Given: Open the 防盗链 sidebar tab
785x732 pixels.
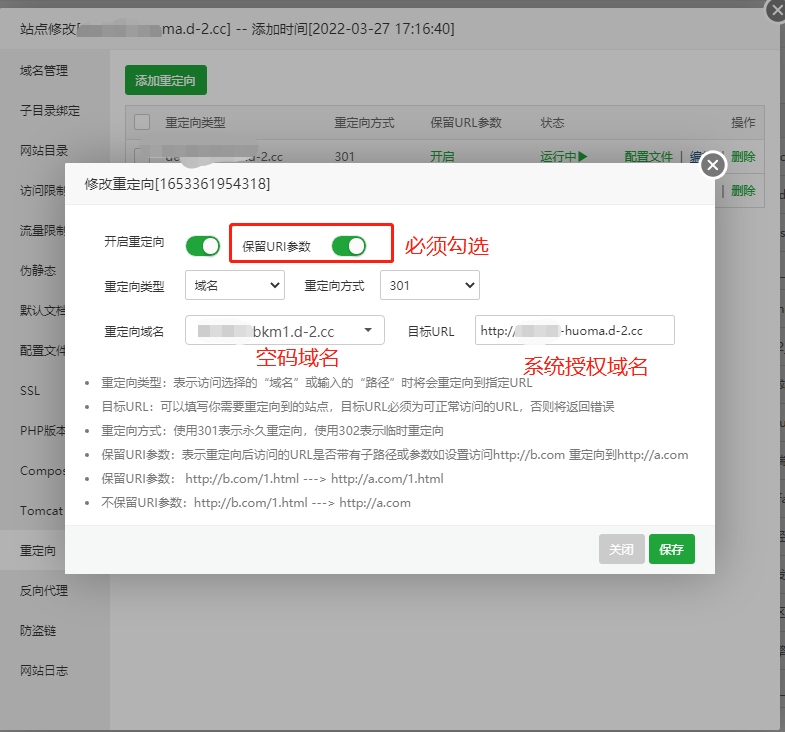Looking at the screenshot, I should tap(38, 631).
